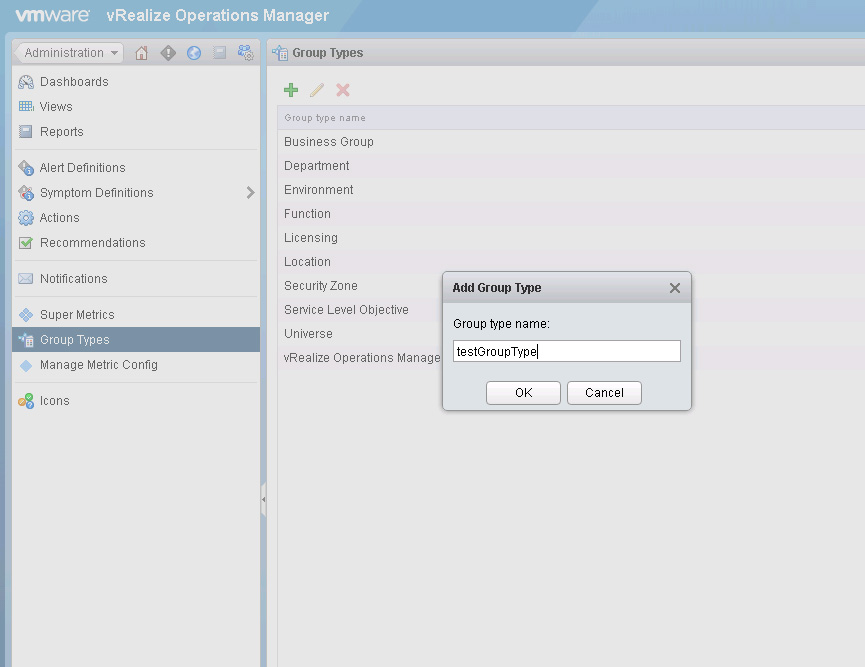865x667 pixels.
Task: Open Symptom Definitions in sidebar
Action: pyautogui.click(x=97, y=193)
